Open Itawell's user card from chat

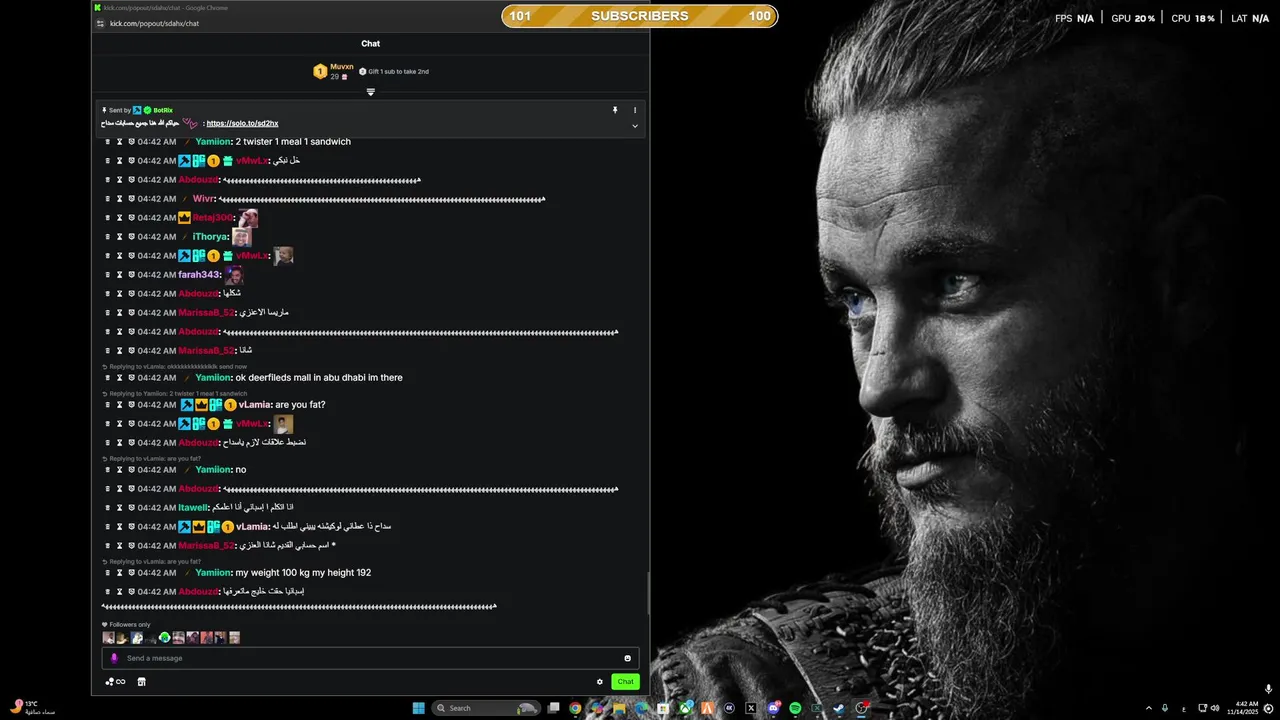[193, 508]
